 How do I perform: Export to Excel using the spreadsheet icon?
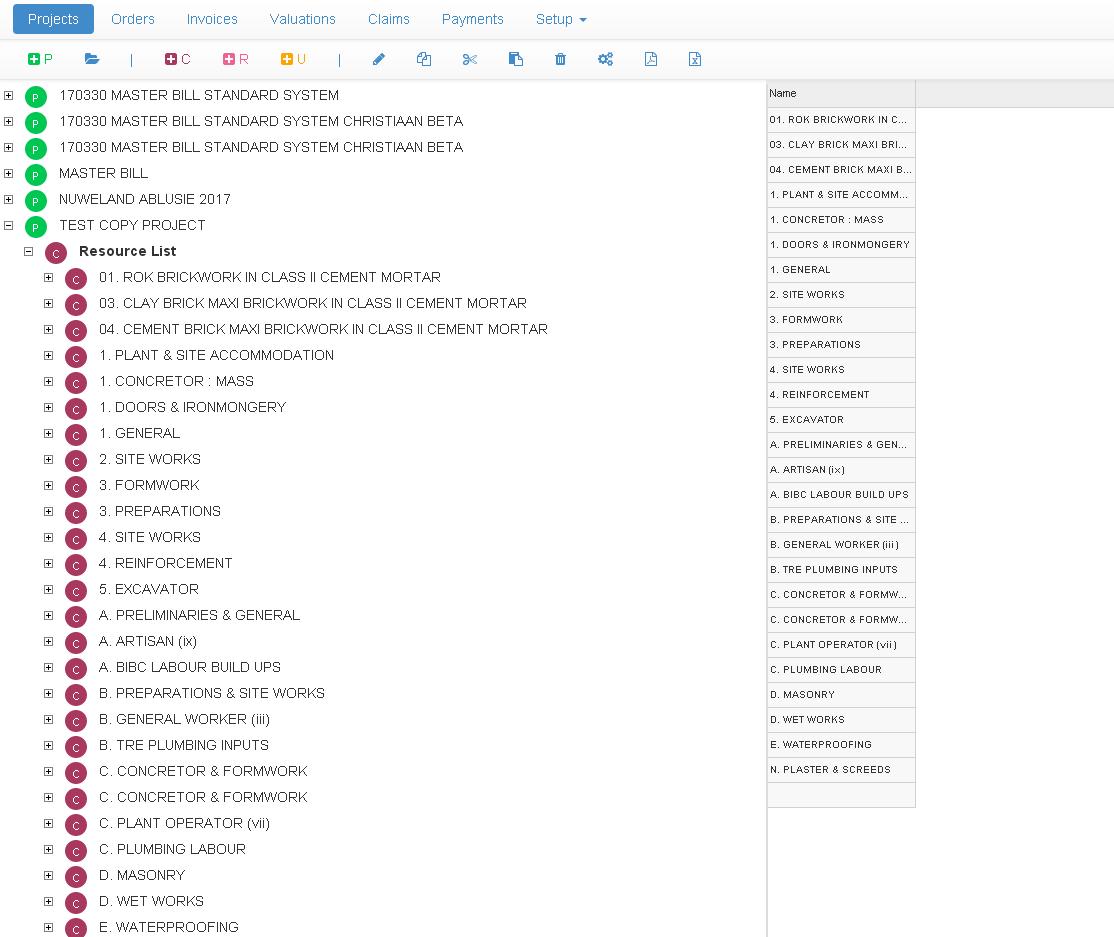pyautogui.click(x=695, y=59)
